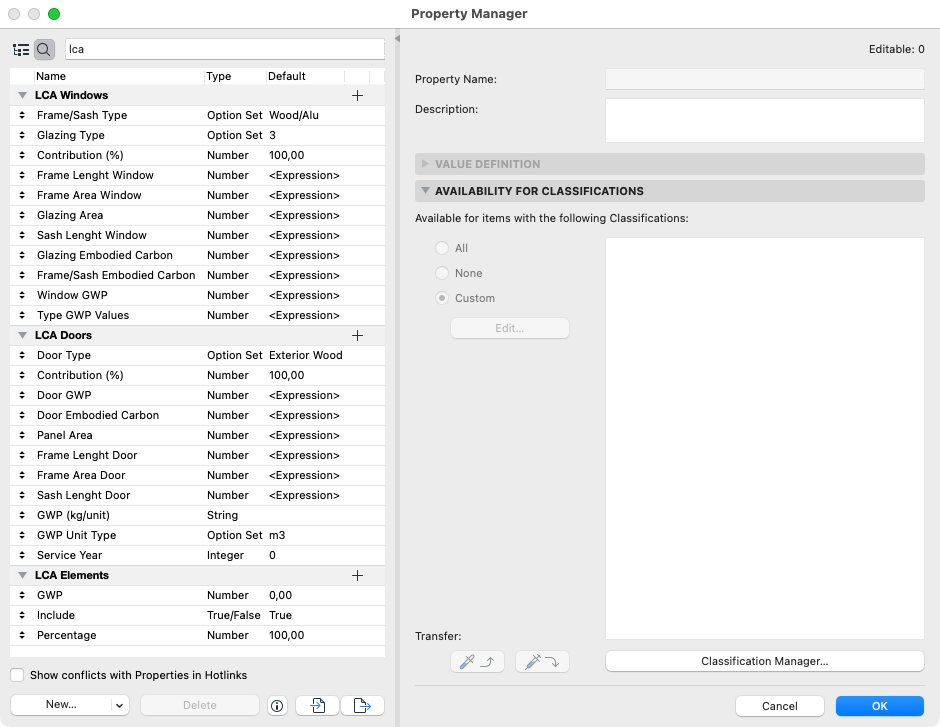Open the info button next to Delete
The image size is (940, 727).
pos(277,706)
